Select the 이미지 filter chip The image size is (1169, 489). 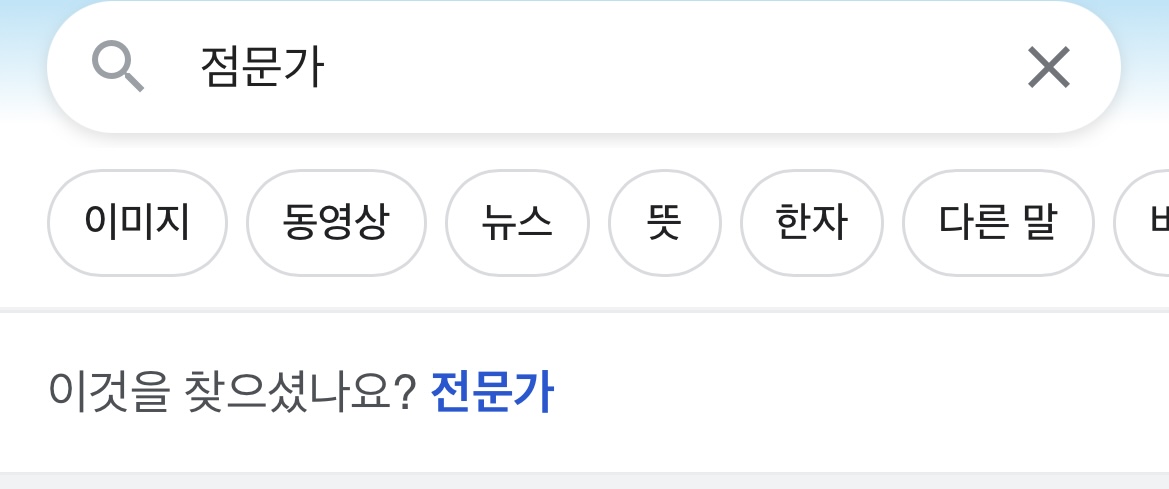point(137,223)
